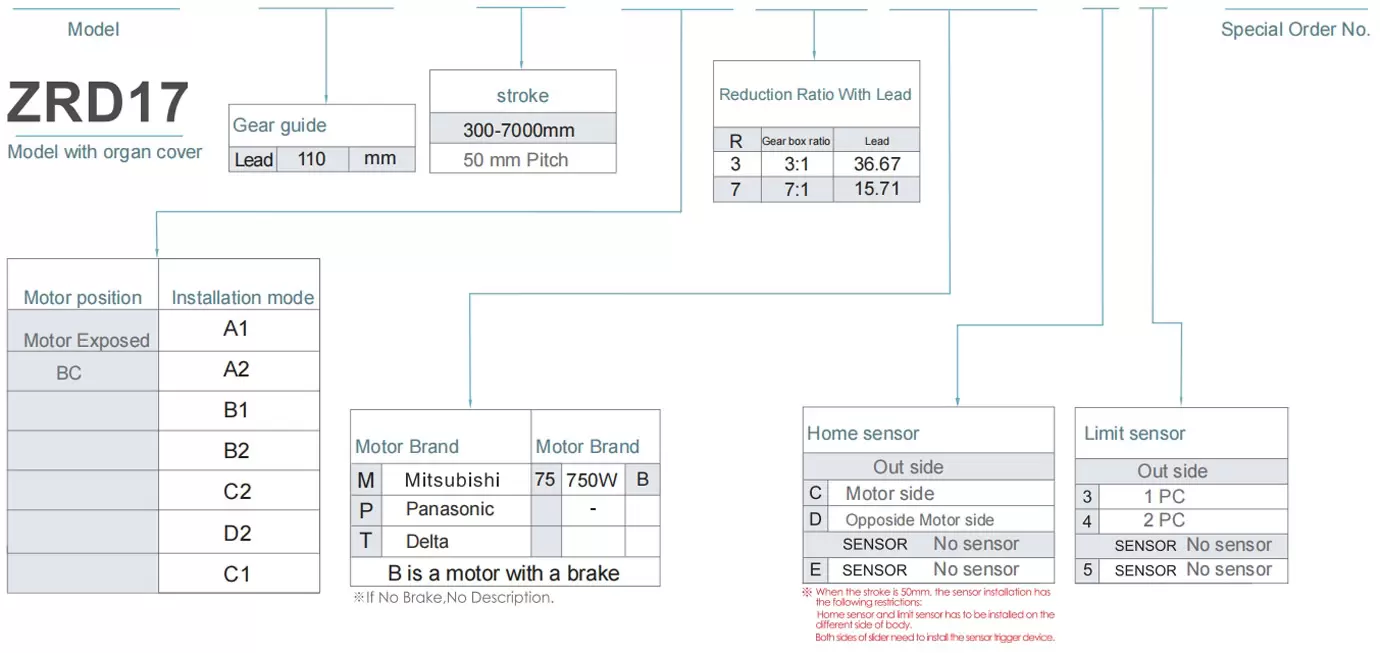
Task: Select the 50 mm Pitch cell
Action: (516, 160)
